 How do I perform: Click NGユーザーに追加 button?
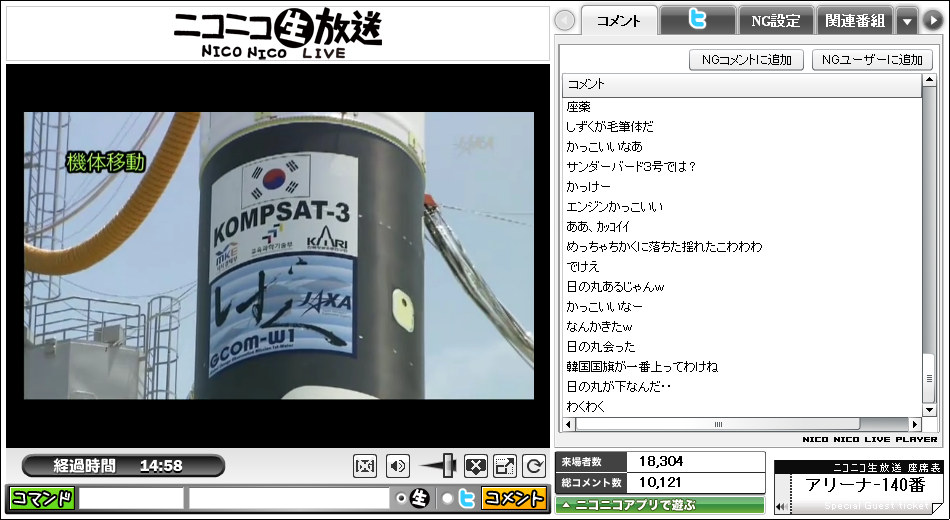pos(872,59)
